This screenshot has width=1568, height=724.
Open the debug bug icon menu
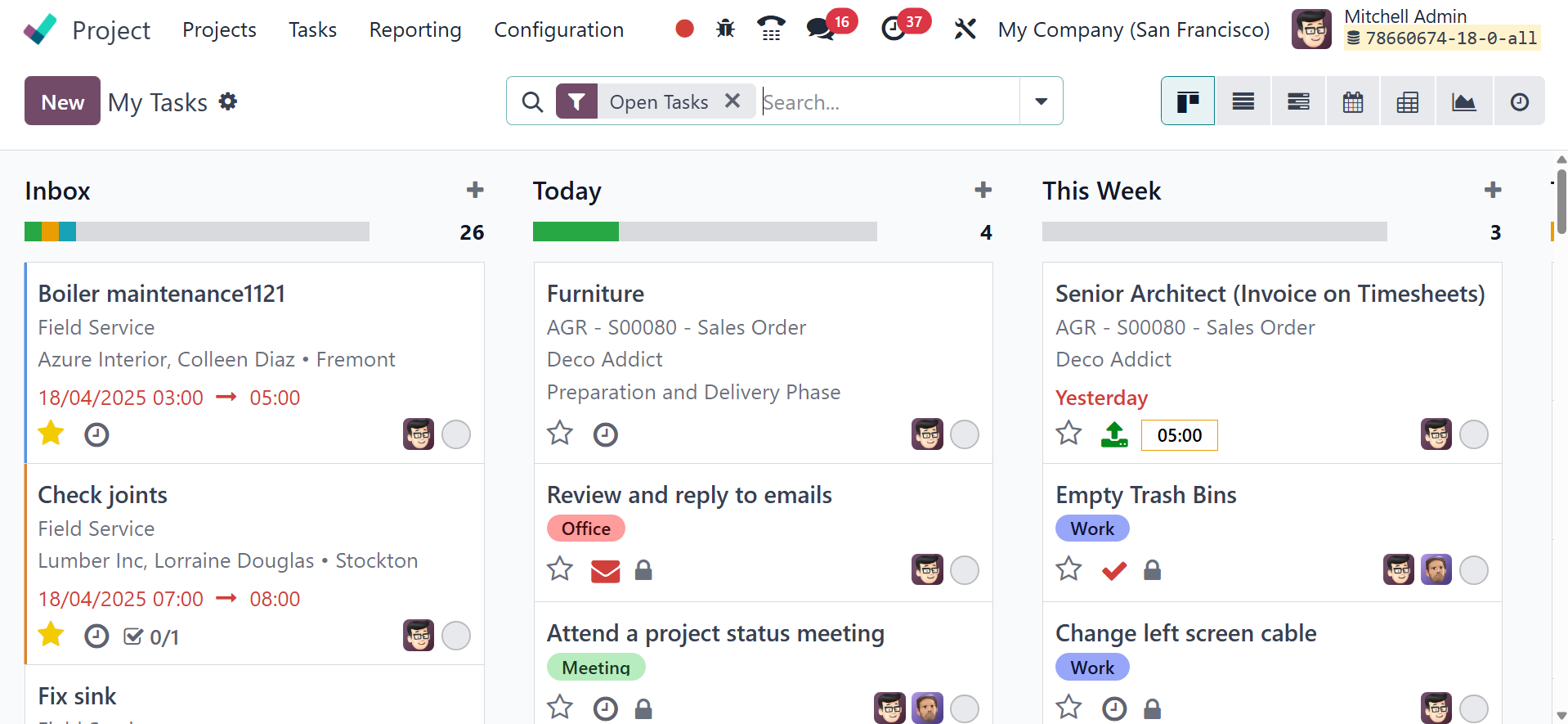tap(725, 29)
